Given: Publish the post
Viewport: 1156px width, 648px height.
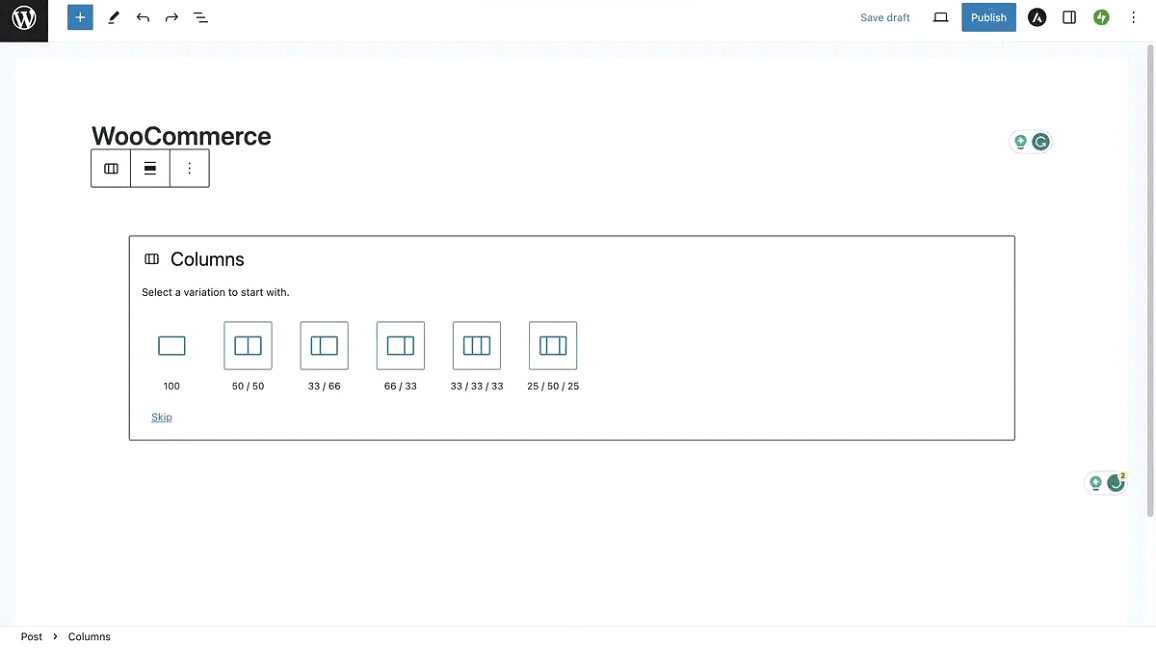Looking at the screenshot, I should pos(989,18).
